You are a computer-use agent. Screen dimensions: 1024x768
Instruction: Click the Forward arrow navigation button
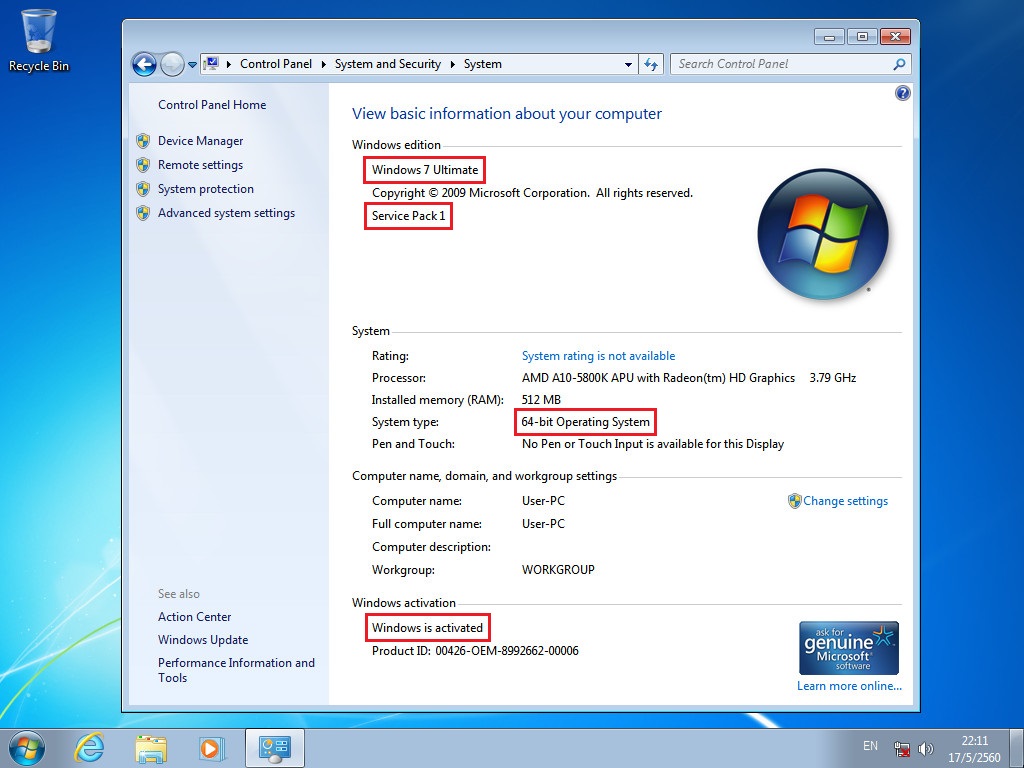(x=172, y=64)
